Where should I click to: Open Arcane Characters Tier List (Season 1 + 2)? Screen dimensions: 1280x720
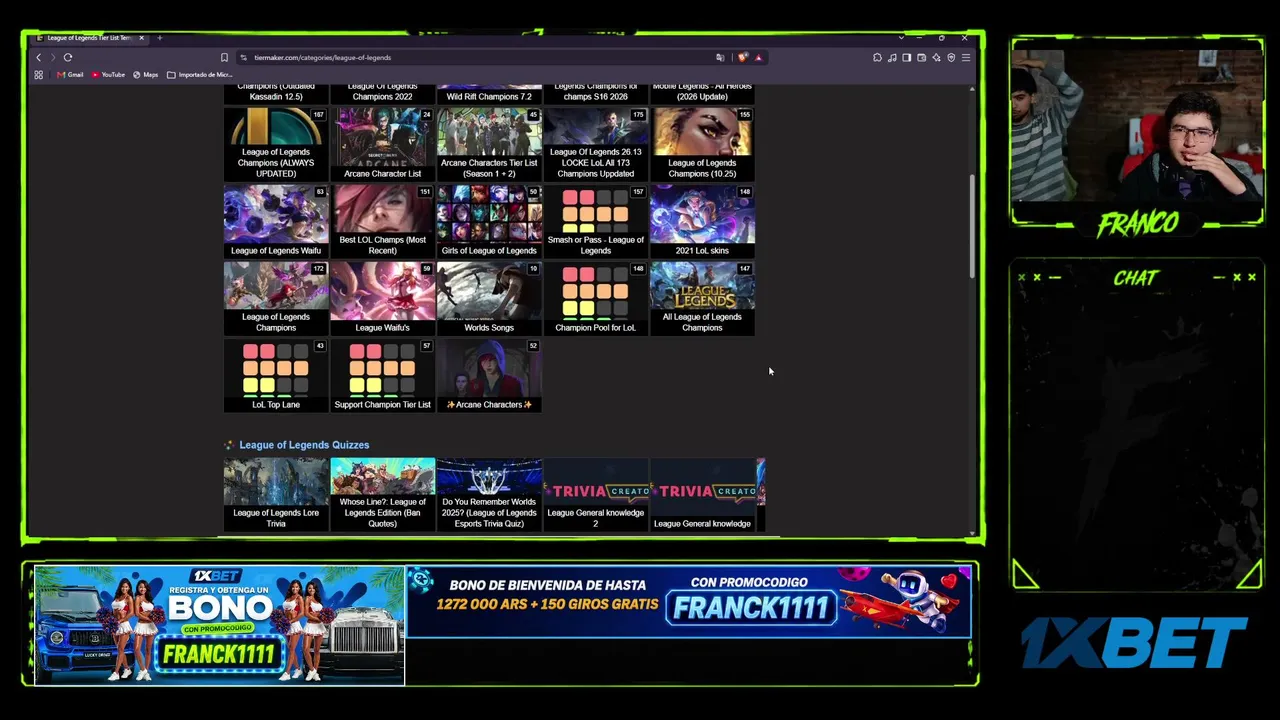(489, 144)
